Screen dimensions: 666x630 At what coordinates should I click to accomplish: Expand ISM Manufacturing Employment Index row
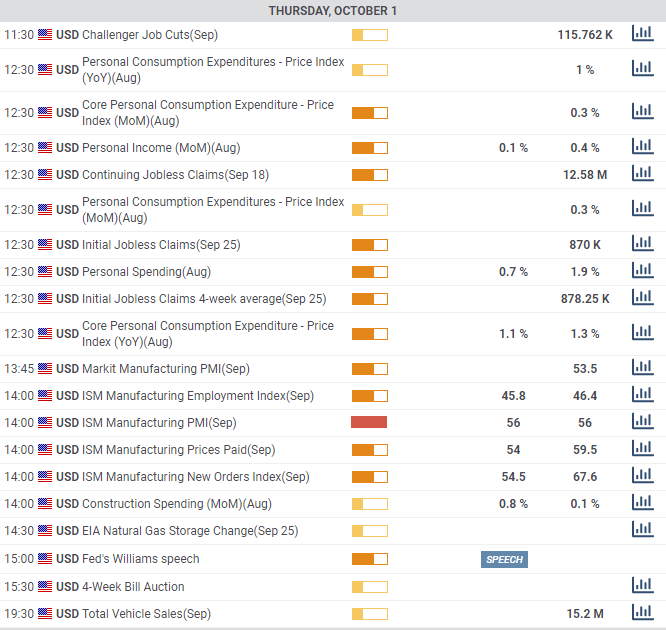pos(197,396)
